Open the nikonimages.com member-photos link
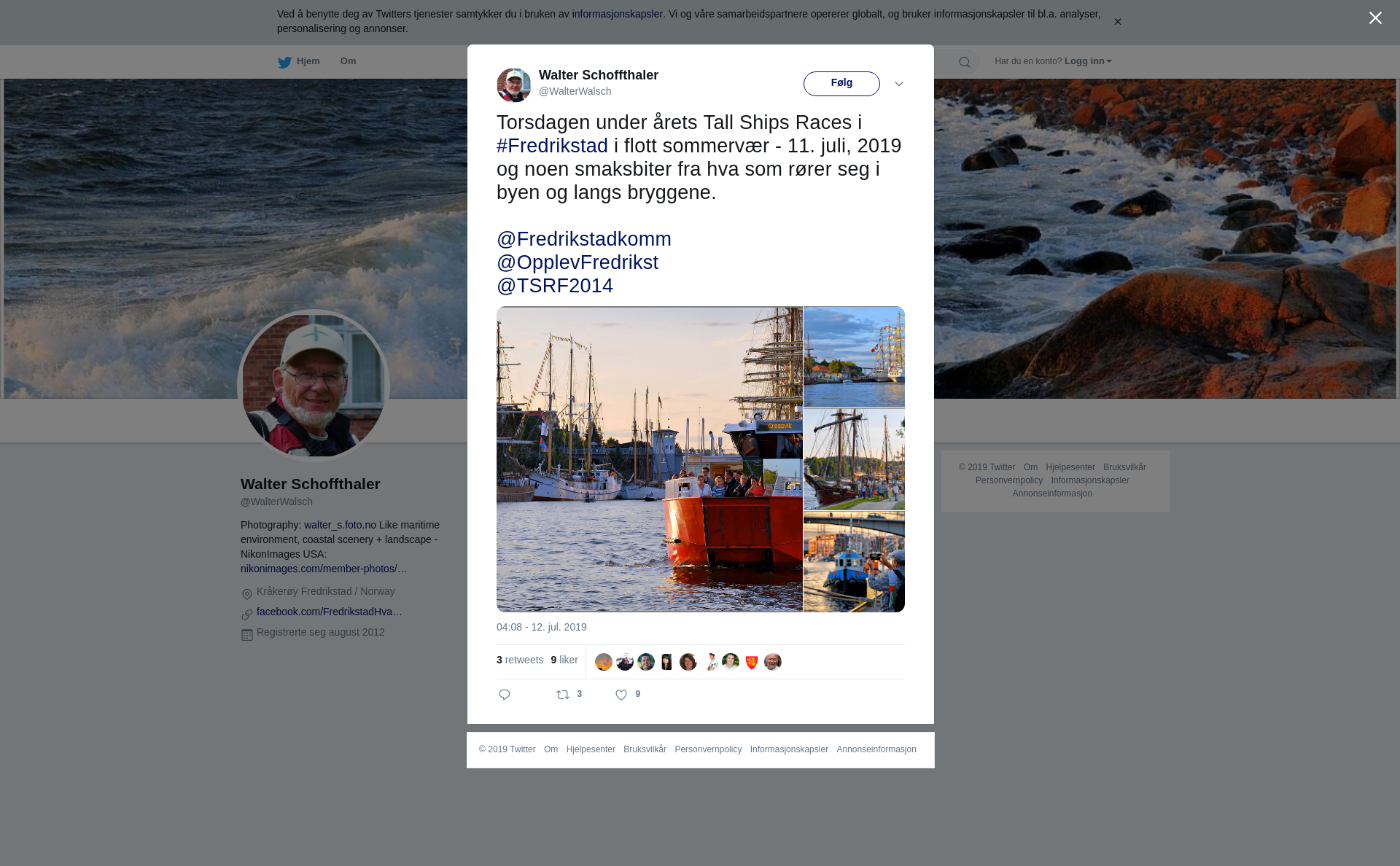The height and width of the screenshot is (866, 1400). coord(324,569)
